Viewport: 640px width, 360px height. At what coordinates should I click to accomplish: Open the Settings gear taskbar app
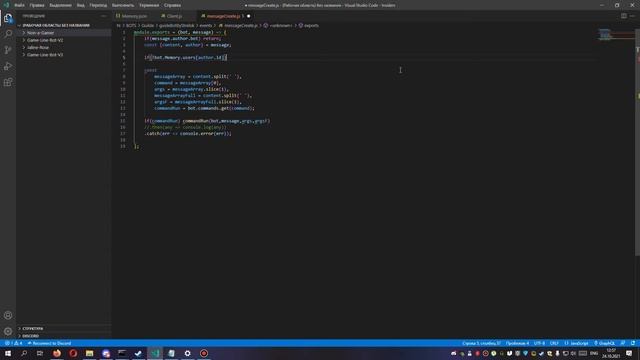point(187,353)
